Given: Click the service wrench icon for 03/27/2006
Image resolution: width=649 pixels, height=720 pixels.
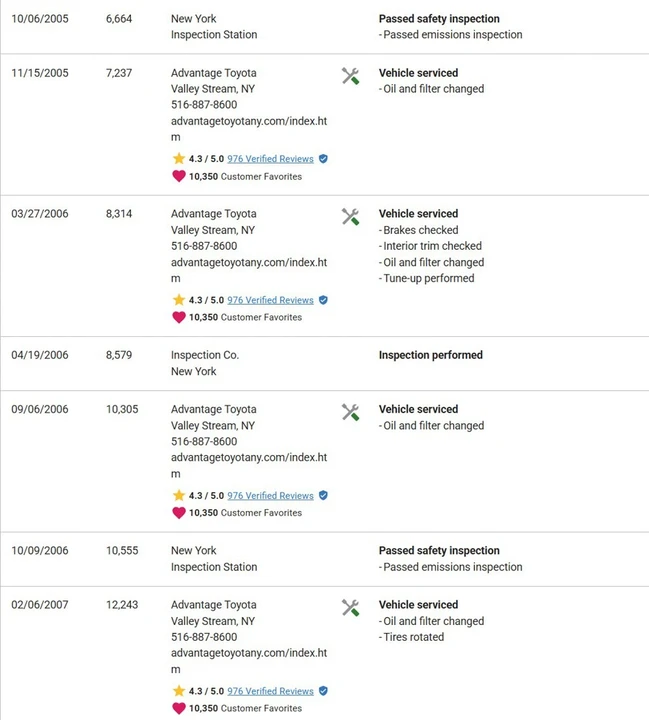Looking at the screenshot, I should point(350,217).
